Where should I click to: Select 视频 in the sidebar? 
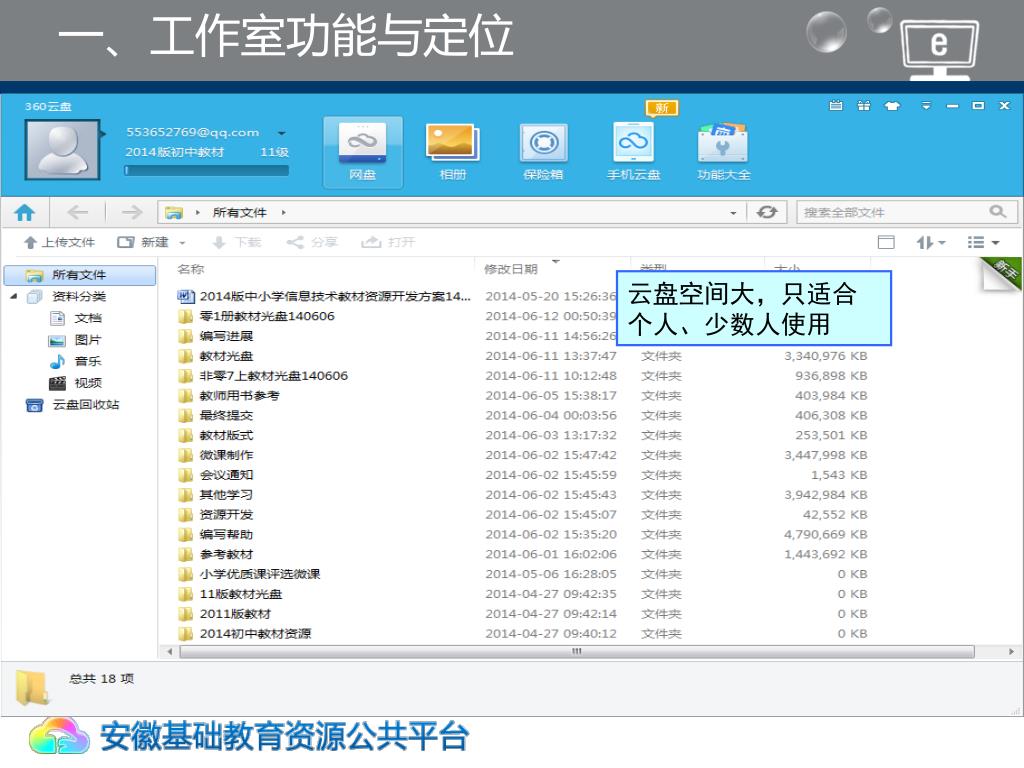[76, 383]
